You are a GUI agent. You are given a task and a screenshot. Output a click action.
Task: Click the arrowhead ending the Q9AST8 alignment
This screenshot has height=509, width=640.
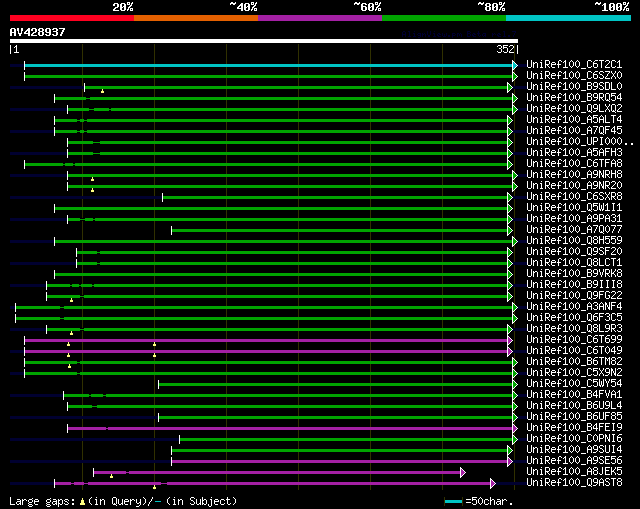(493, 483)
